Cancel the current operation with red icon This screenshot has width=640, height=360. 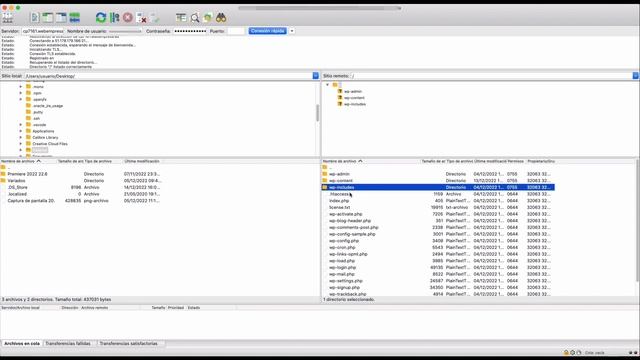pyautogui.click(x=128, y=18)
